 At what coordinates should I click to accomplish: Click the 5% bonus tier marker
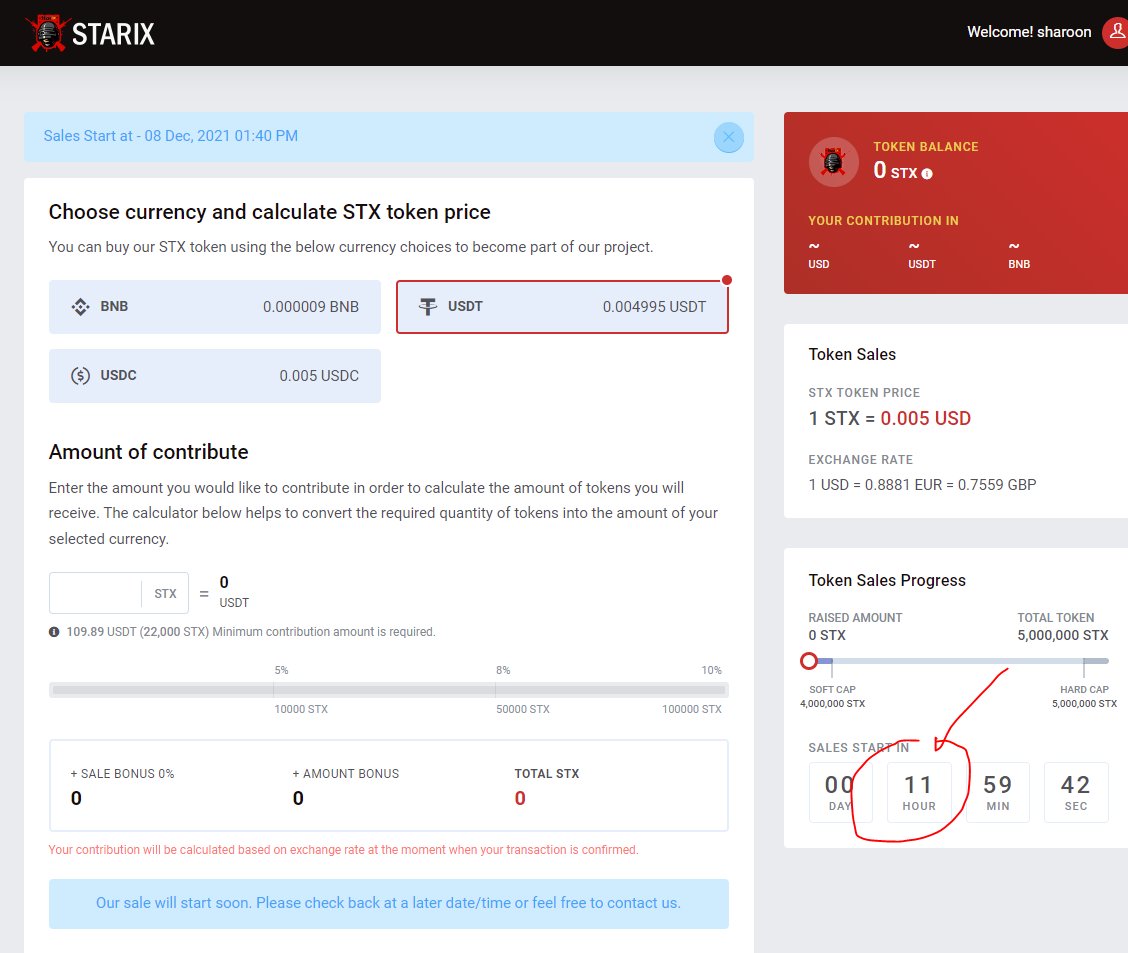tap(281, 670)
